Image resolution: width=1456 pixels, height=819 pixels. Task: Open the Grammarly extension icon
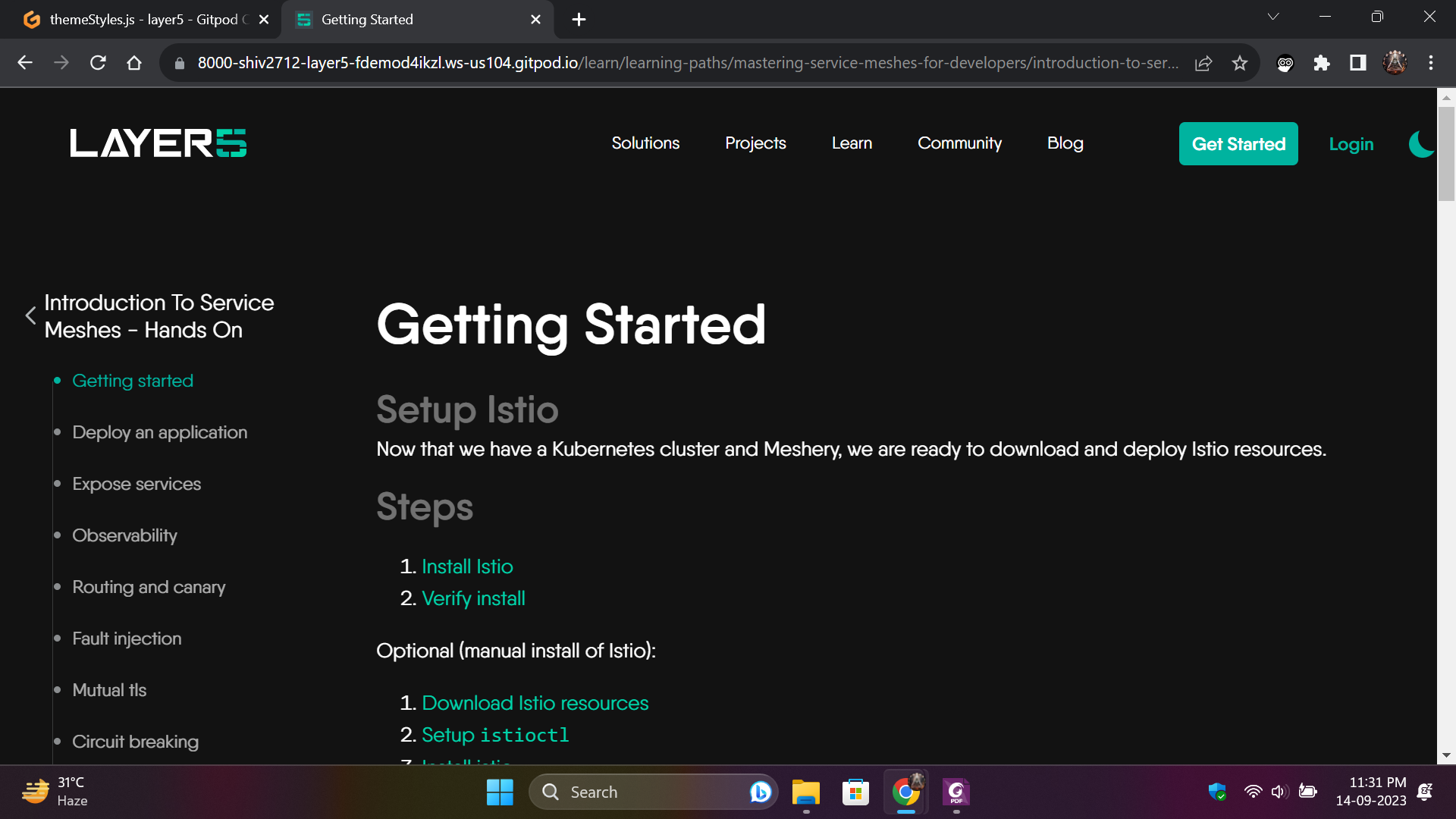(x=1285, y=64)
